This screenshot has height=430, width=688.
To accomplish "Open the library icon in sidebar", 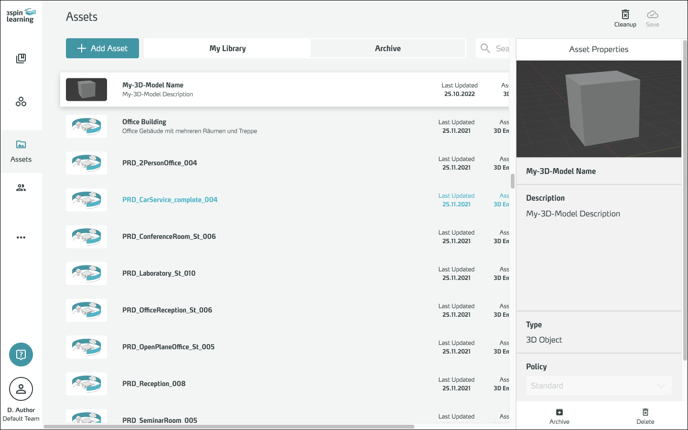I will [21, 59].
